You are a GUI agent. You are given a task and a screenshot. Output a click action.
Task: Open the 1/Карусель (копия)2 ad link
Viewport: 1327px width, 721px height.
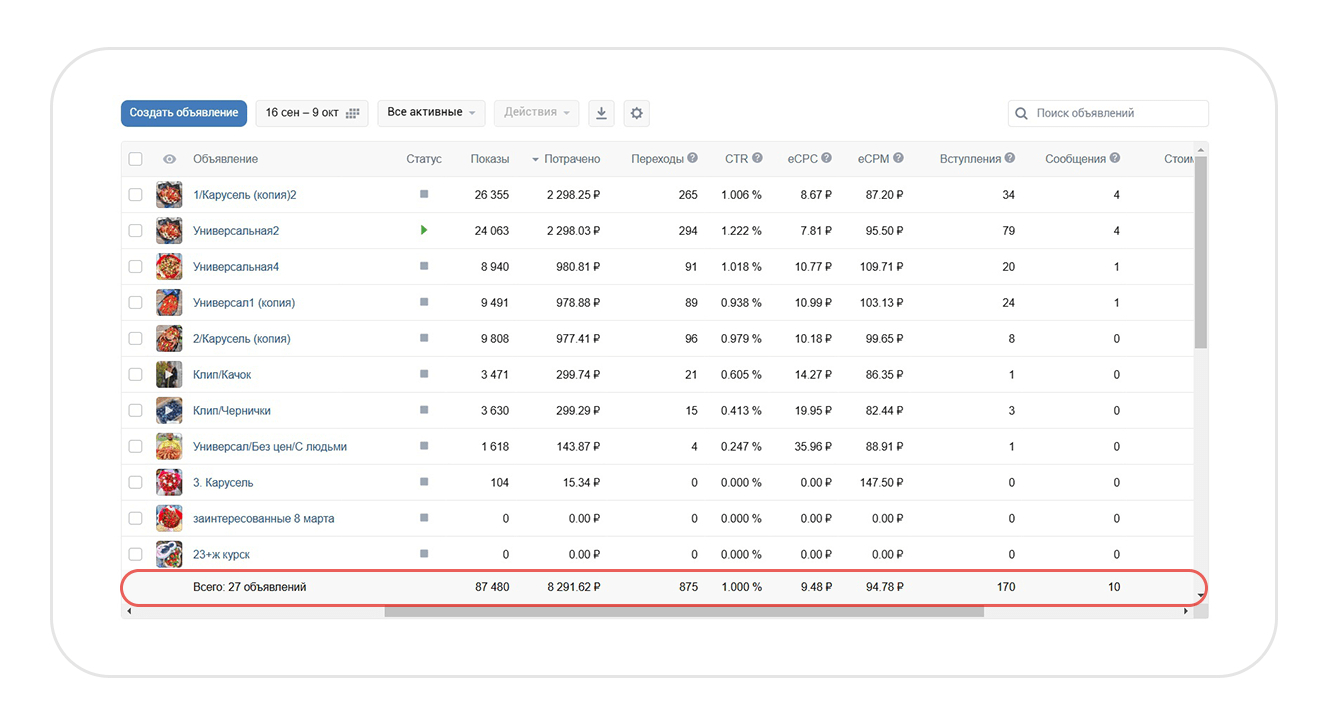[244, 195]
